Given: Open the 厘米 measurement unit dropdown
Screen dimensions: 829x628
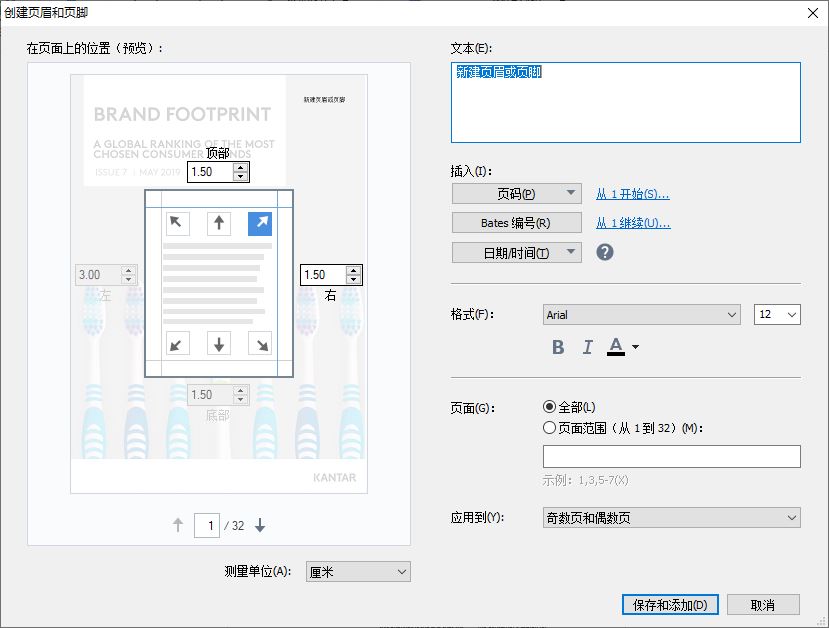Looking at the screenshot, I should (358, 571).
